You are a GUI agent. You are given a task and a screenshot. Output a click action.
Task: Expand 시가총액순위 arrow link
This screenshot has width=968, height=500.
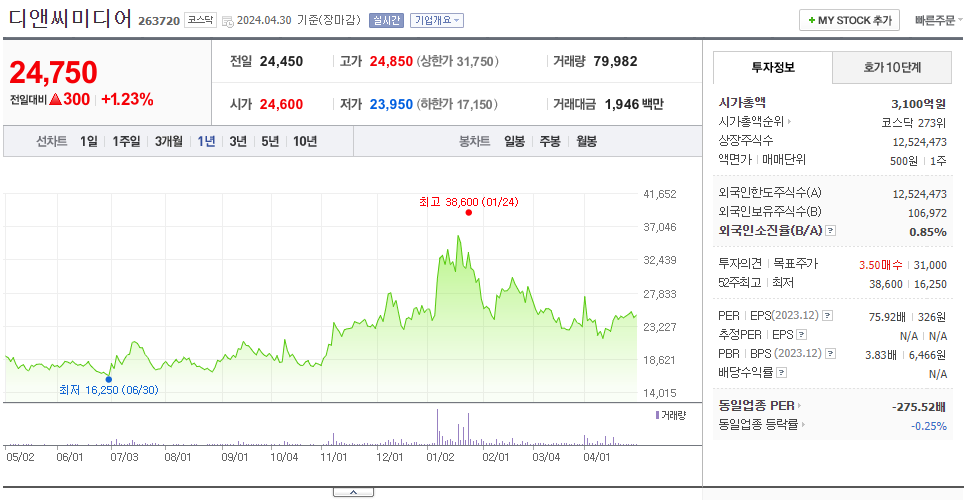pyautogui.click(x=788, y=122)
